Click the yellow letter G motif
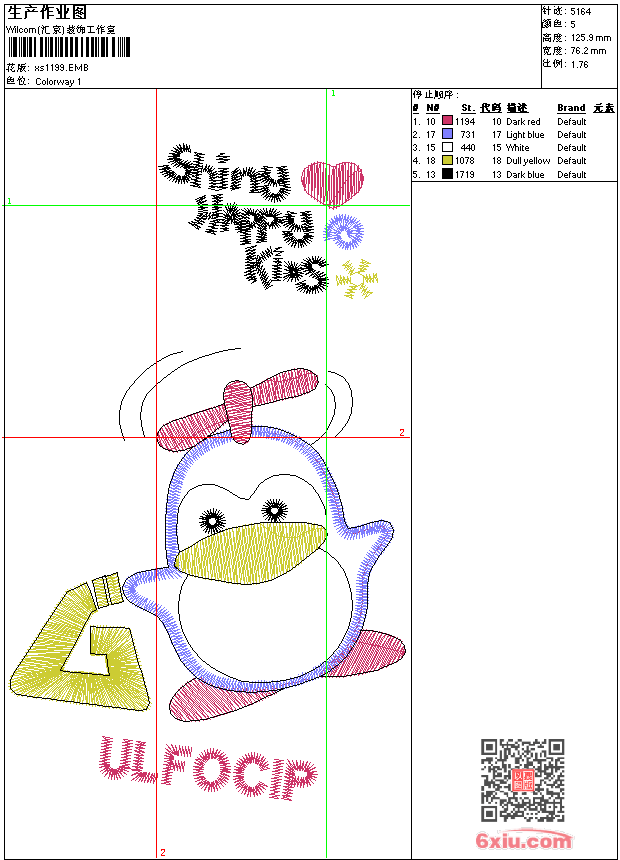Screen dimensions: 620x860 tap(80, 644)
